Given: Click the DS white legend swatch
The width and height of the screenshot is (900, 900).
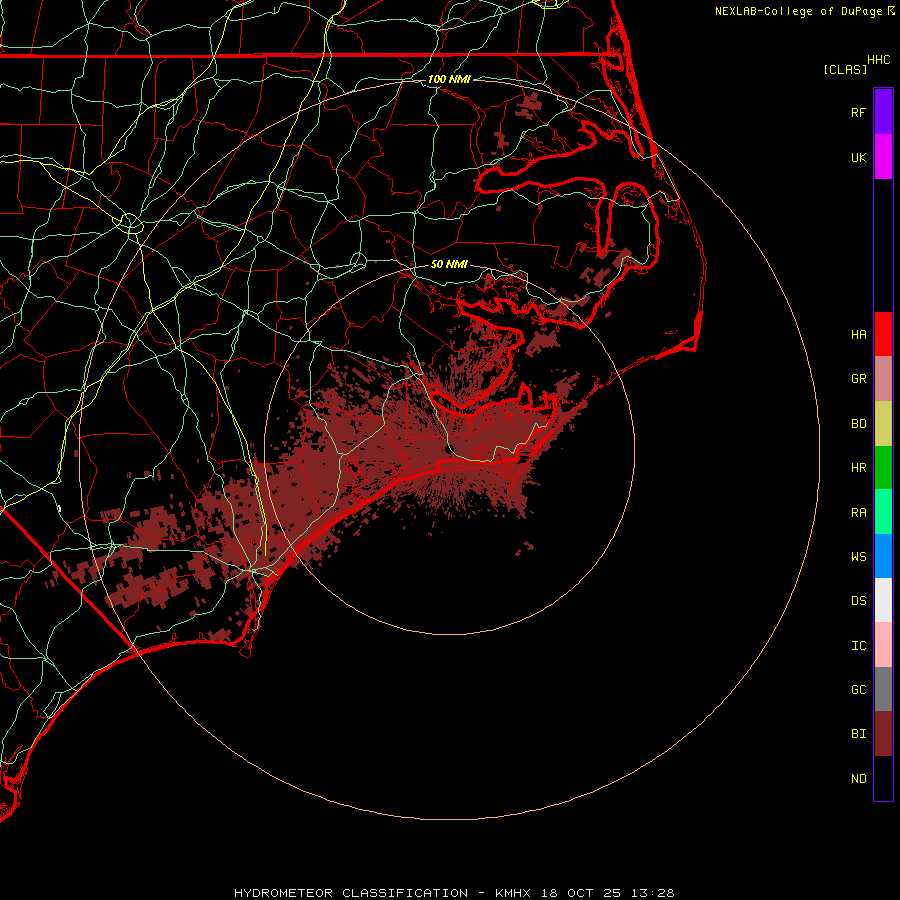Looking at the screenshot, I should 883,600.
